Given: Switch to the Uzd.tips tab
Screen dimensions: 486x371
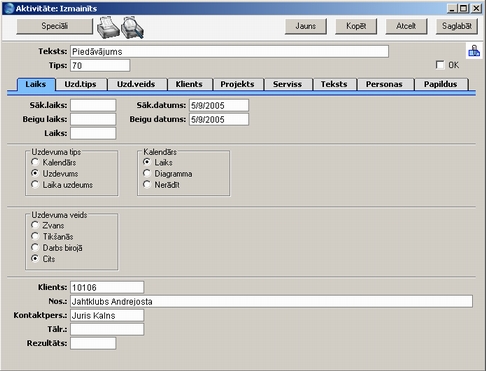Looking at the screenshot, I should click(81, 84).
